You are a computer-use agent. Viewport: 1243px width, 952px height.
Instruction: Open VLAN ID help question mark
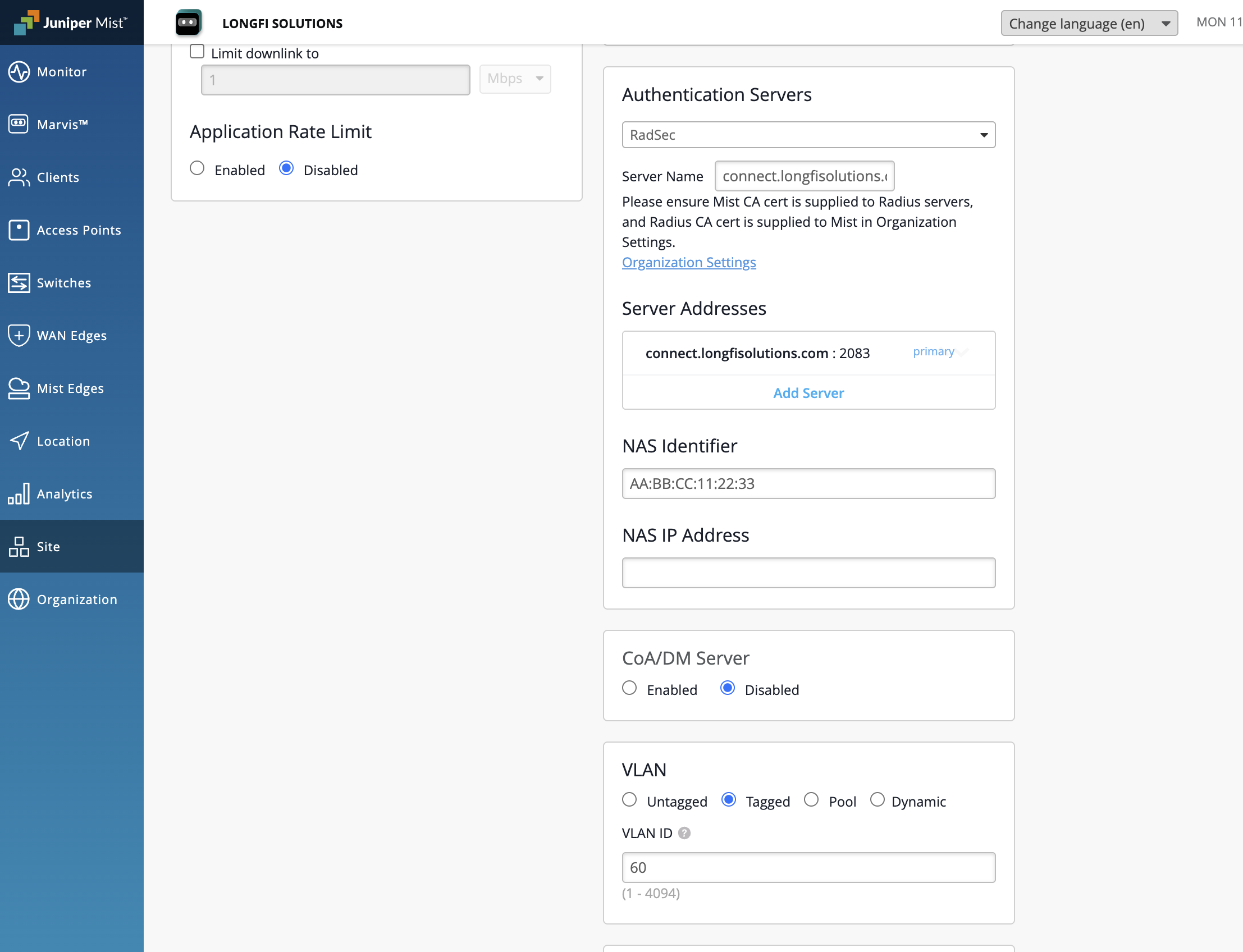click(684, 833)
